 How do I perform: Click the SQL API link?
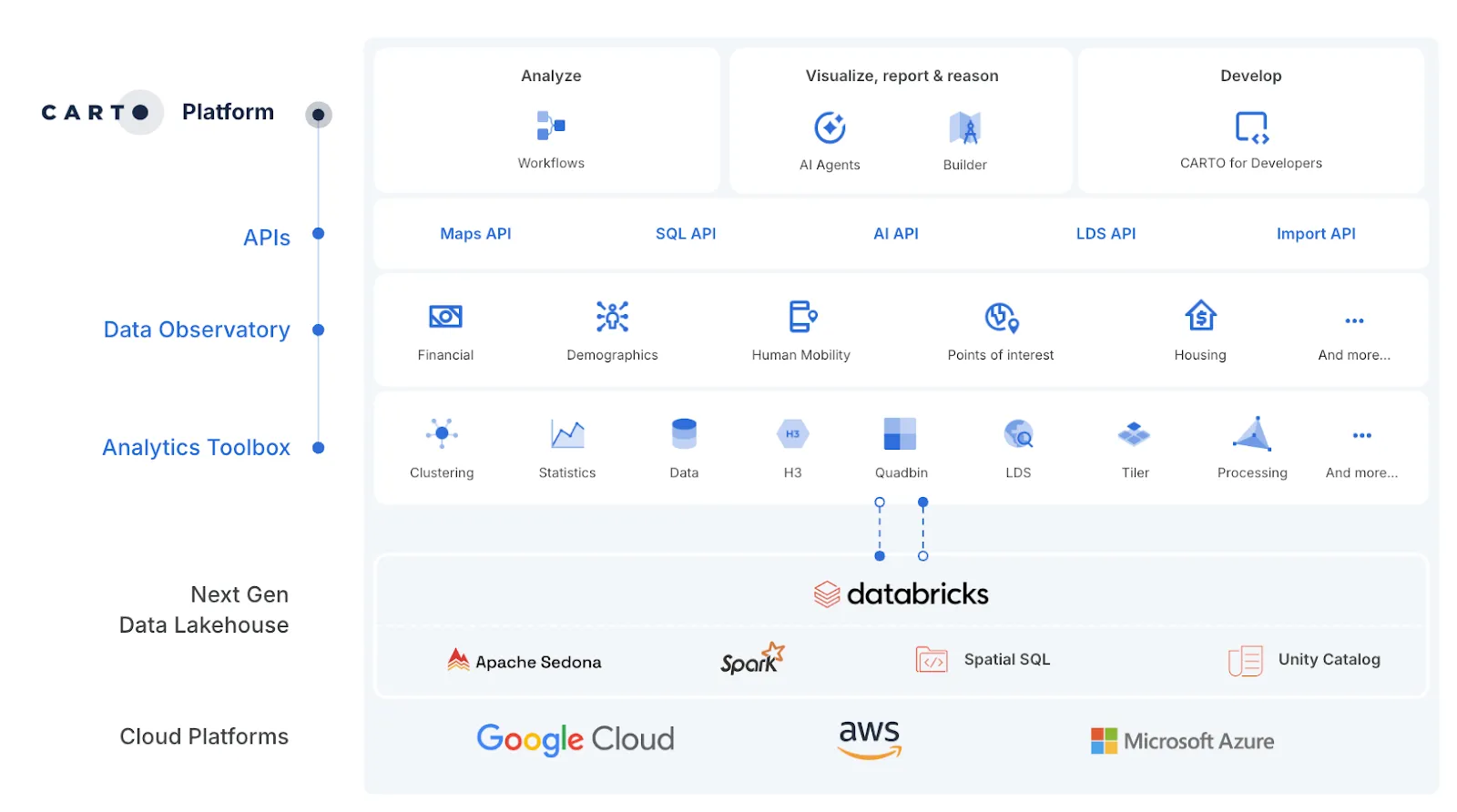686,234
